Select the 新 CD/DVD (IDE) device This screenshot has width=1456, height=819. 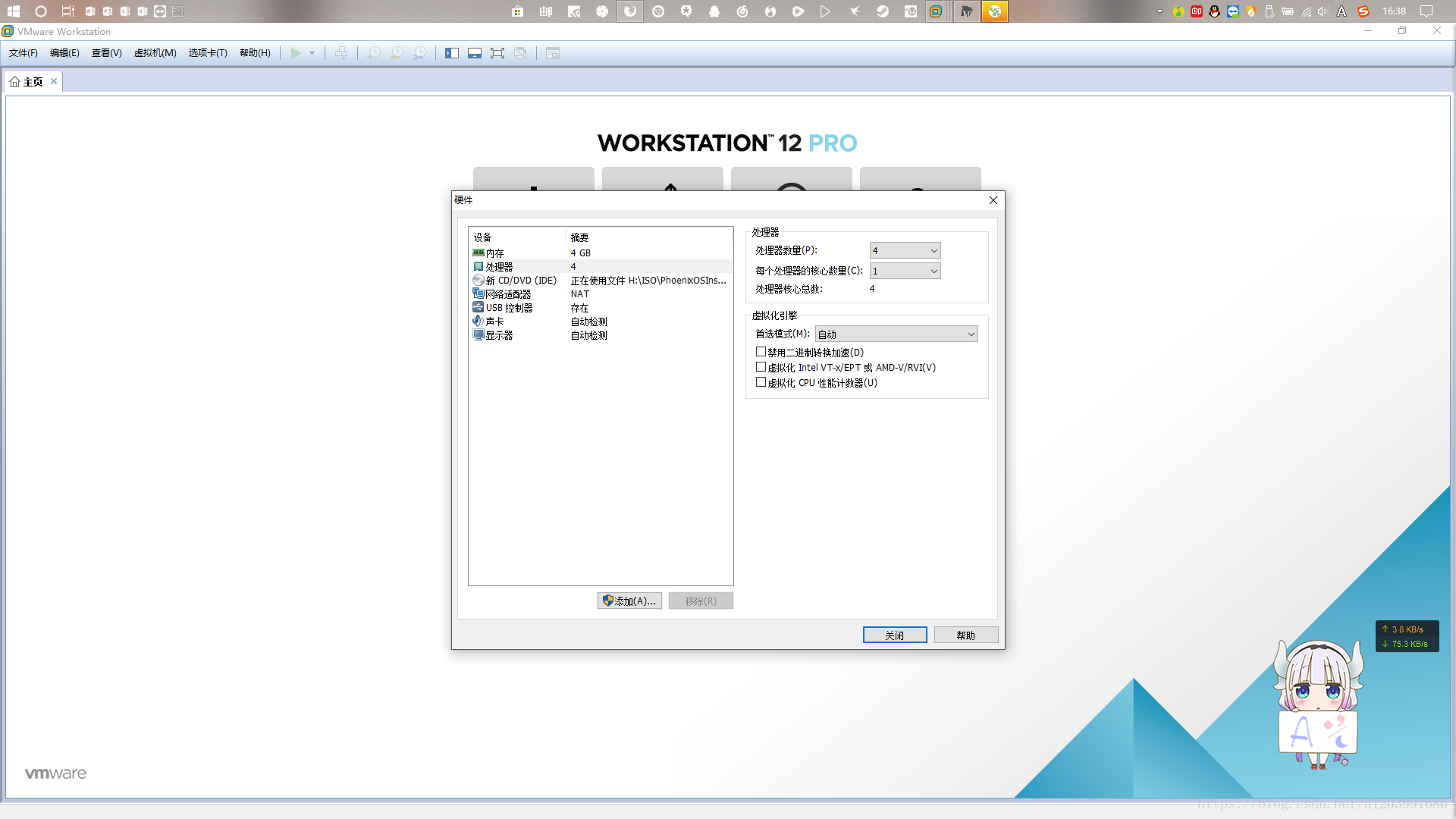[x=520, y=281]
